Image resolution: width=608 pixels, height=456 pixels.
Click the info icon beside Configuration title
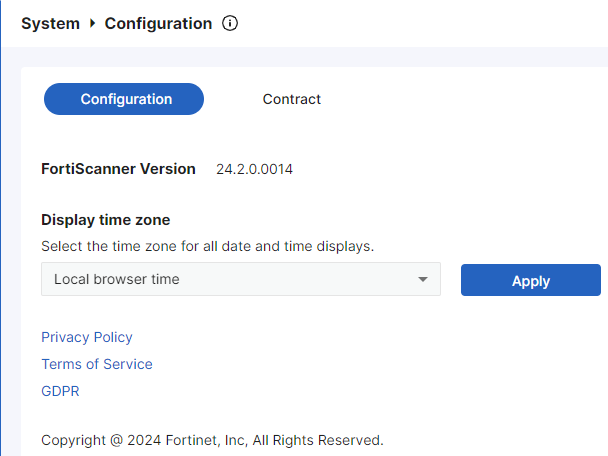pyautogui.click(x=230, y=23)
